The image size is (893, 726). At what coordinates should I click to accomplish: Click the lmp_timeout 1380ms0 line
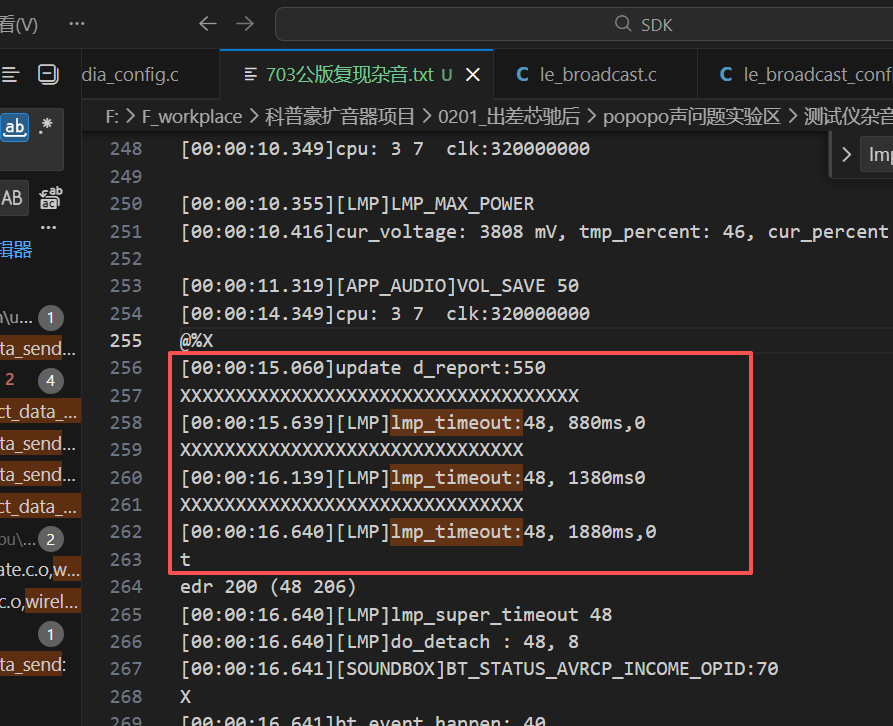pos(413,477)
